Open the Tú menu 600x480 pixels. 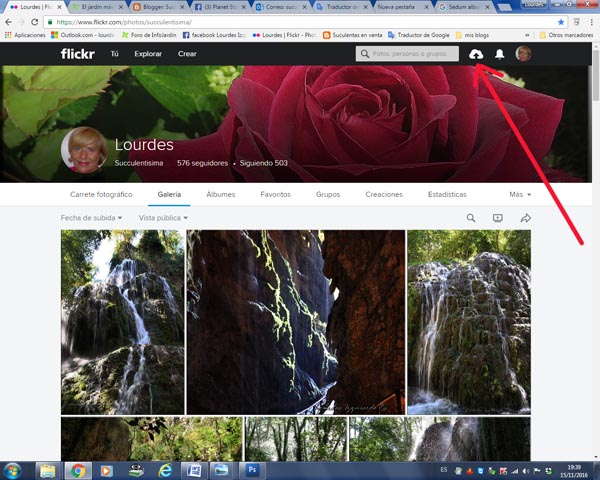tap(114, 54)
